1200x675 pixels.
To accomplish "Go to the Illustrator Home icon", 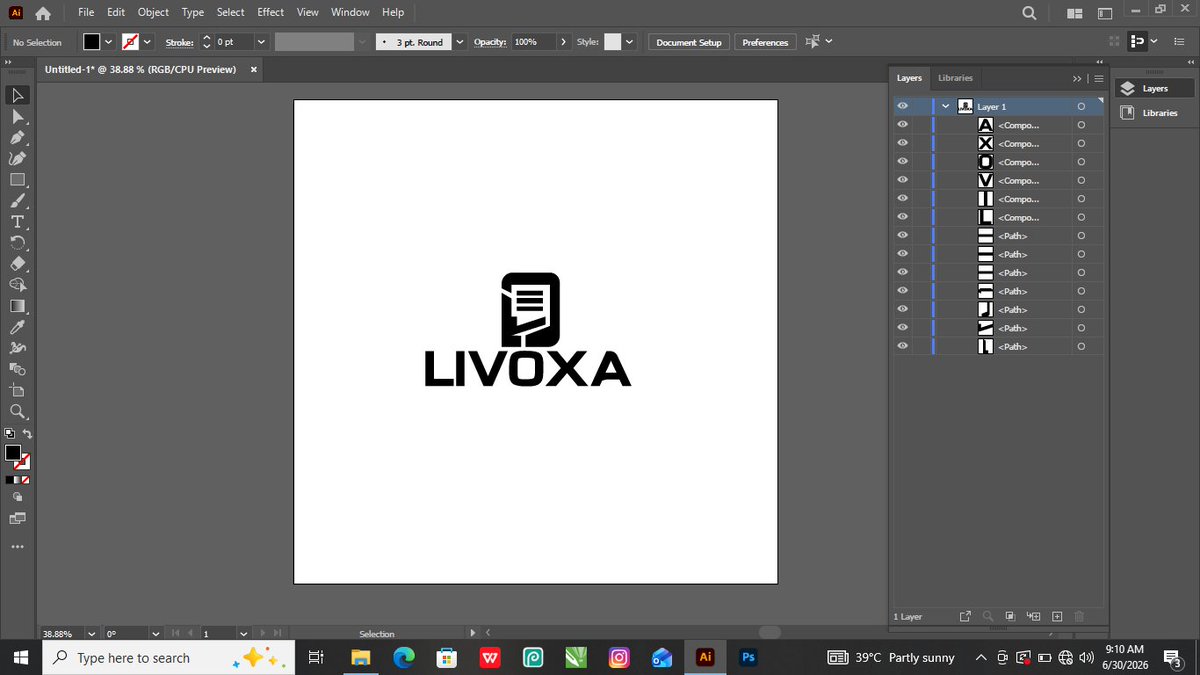I will 42,13.
